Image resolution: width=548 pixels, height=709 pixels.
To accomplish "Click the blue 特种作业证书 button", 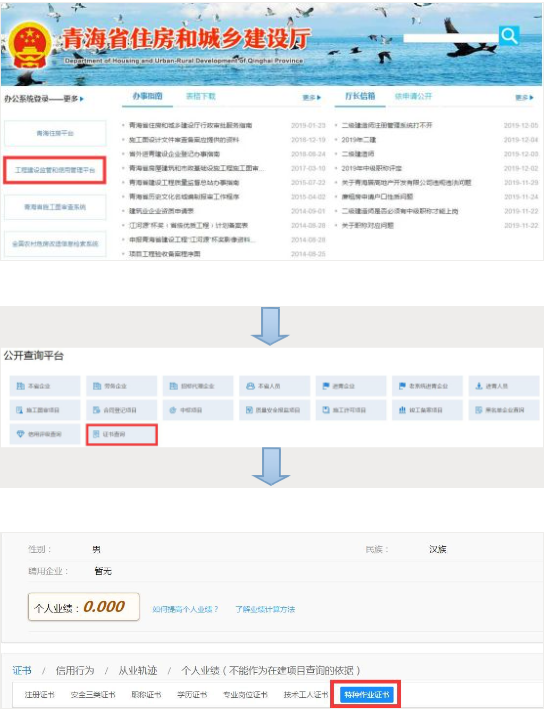I will tap(366, 695).
